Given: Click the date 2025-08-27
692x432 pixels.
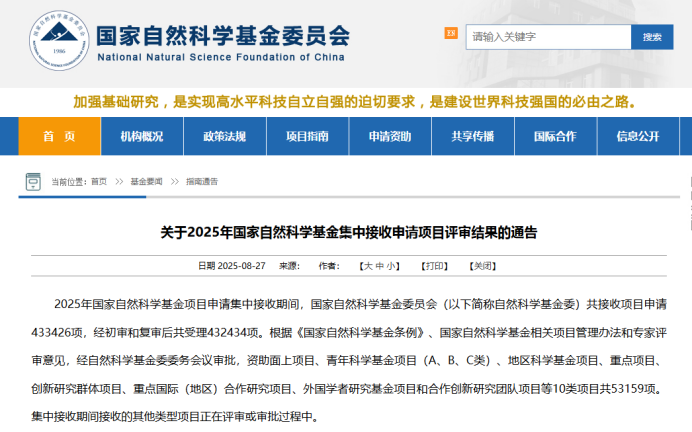Looking at the screenshot, I should [x=241, y=266].
